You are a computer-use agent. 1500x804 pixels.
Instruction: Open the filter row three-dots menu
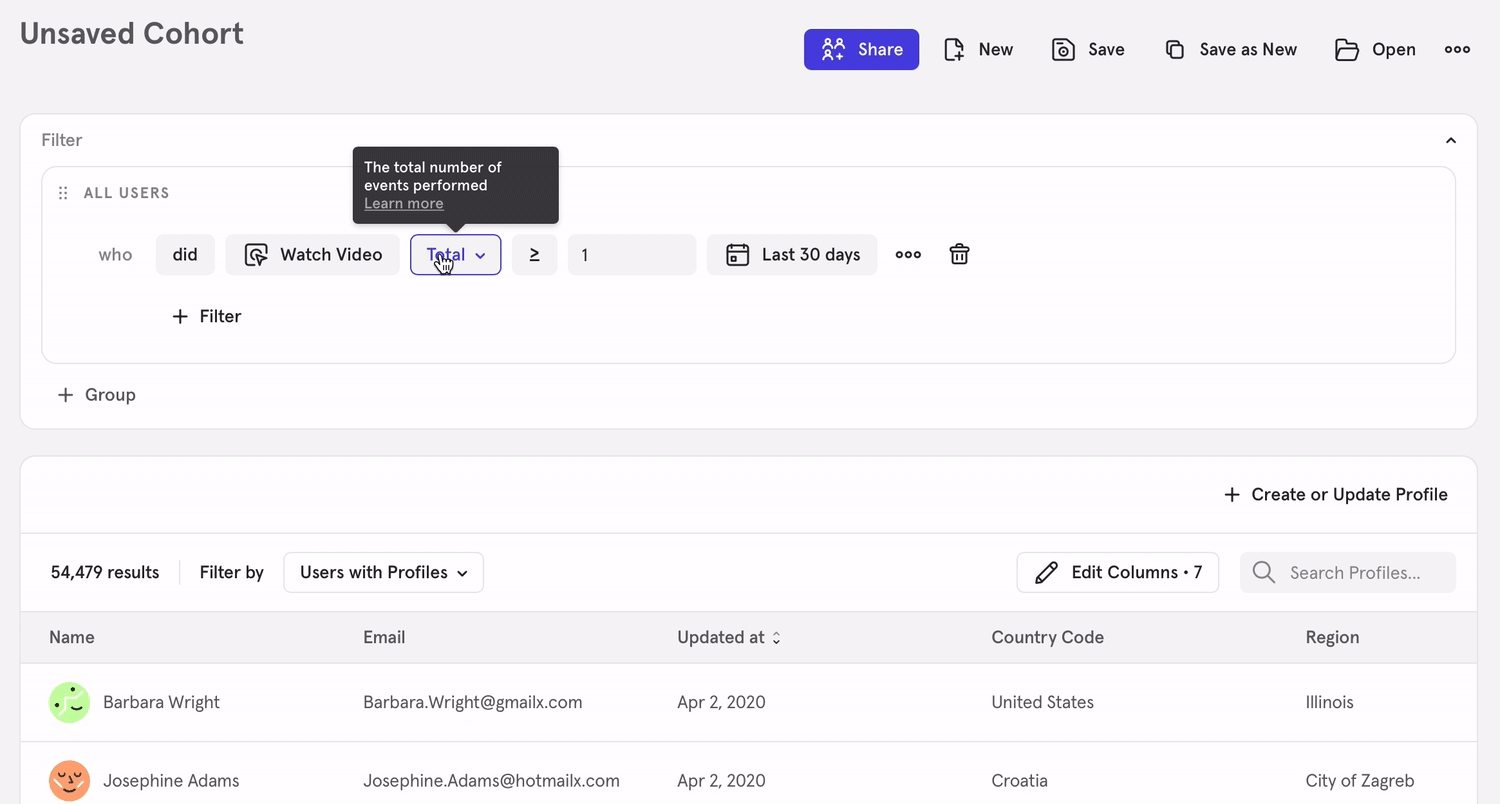[x=908, y=255]
